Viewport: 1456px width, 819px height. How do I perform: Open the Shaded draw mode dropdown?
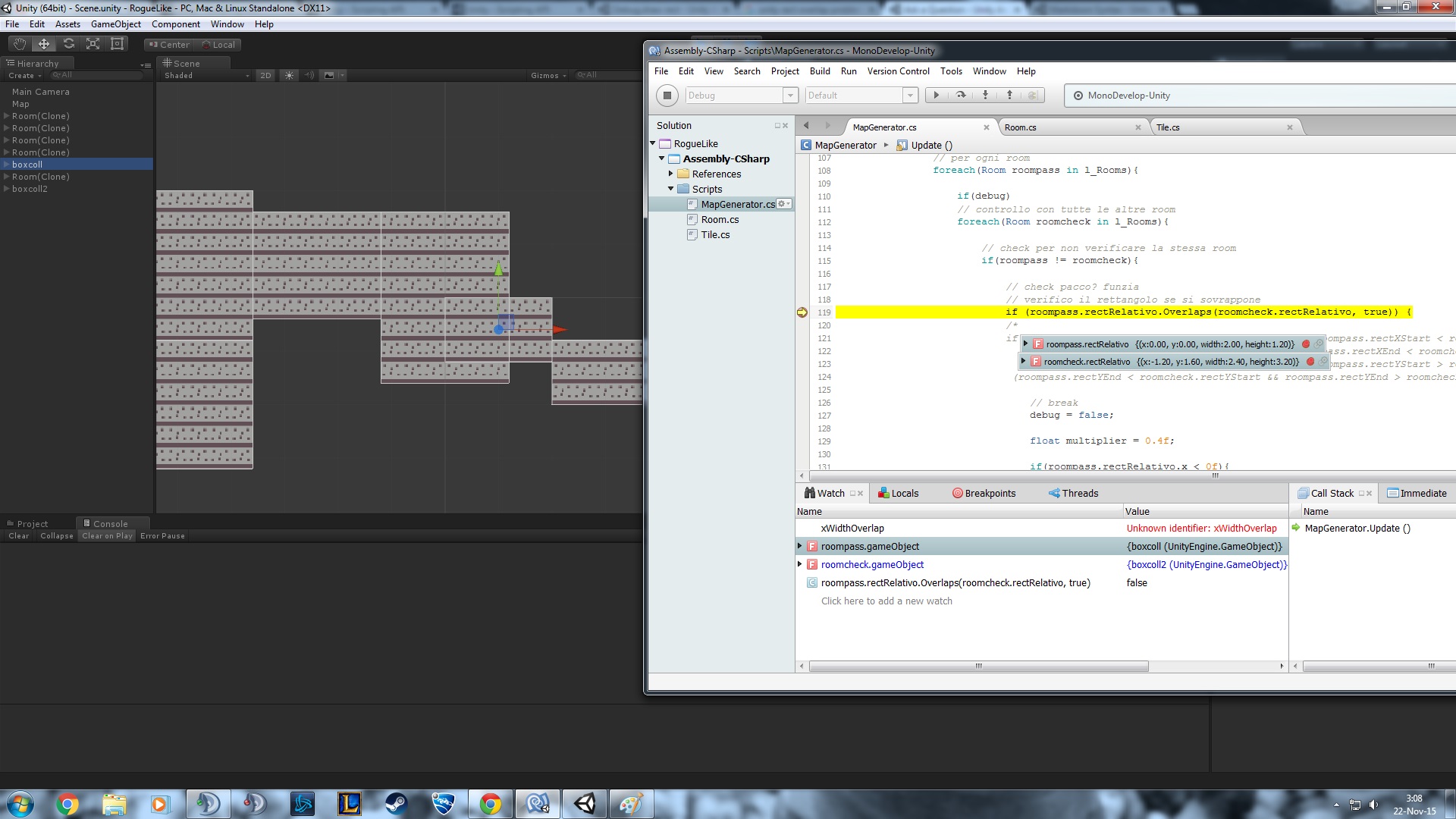(x=206, y=75)
